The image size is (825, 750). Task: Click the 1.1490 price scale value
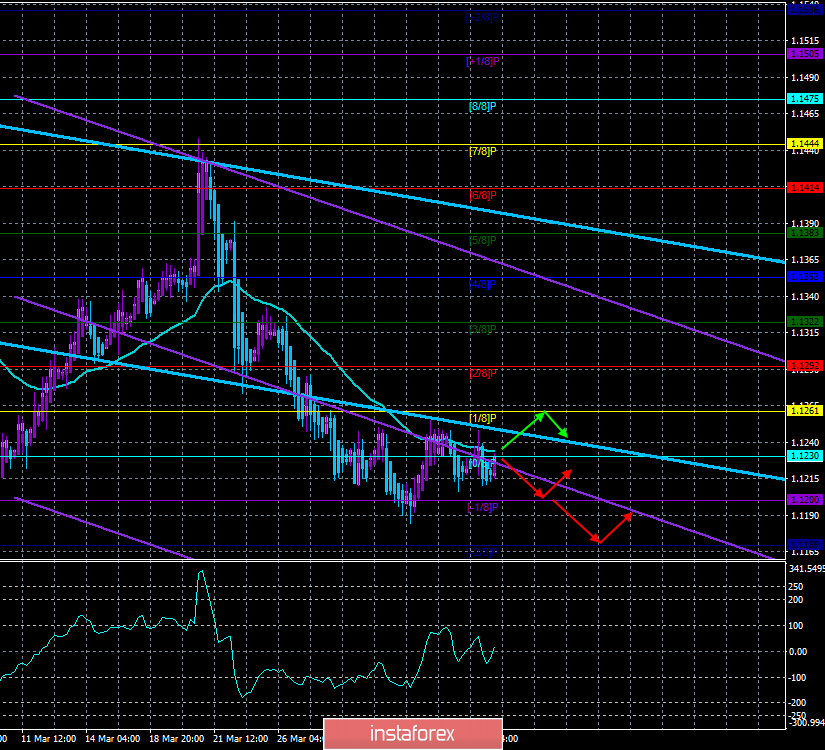[805, 78]
